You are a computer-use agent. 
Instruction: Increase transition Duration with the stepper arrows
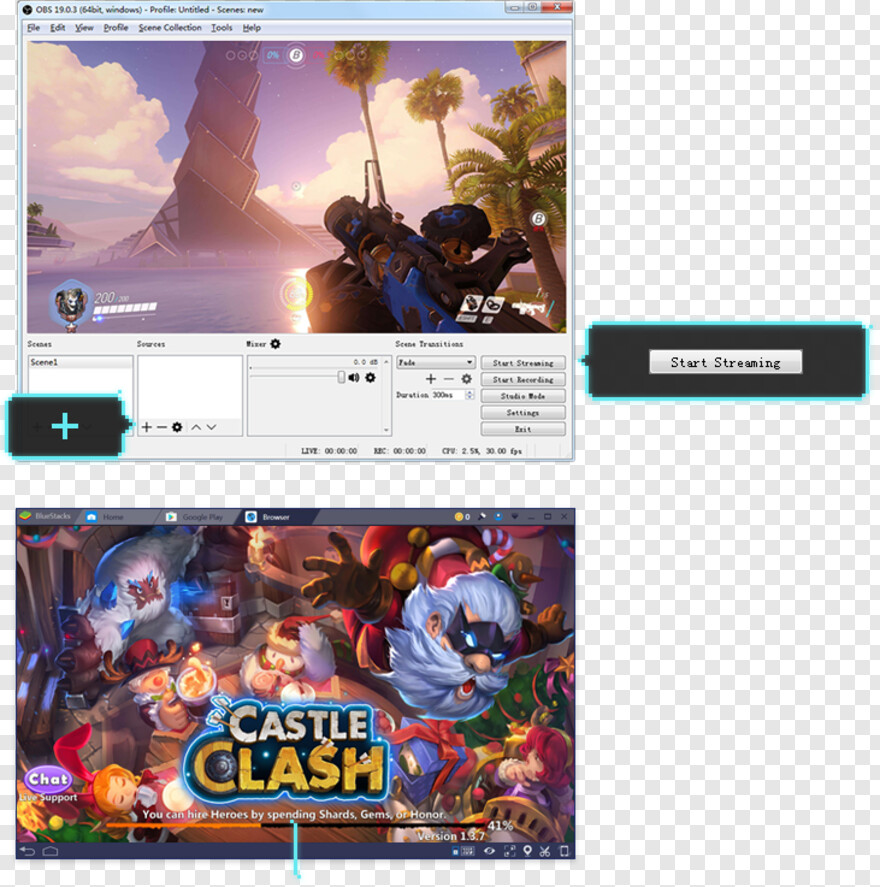[469, 395]
